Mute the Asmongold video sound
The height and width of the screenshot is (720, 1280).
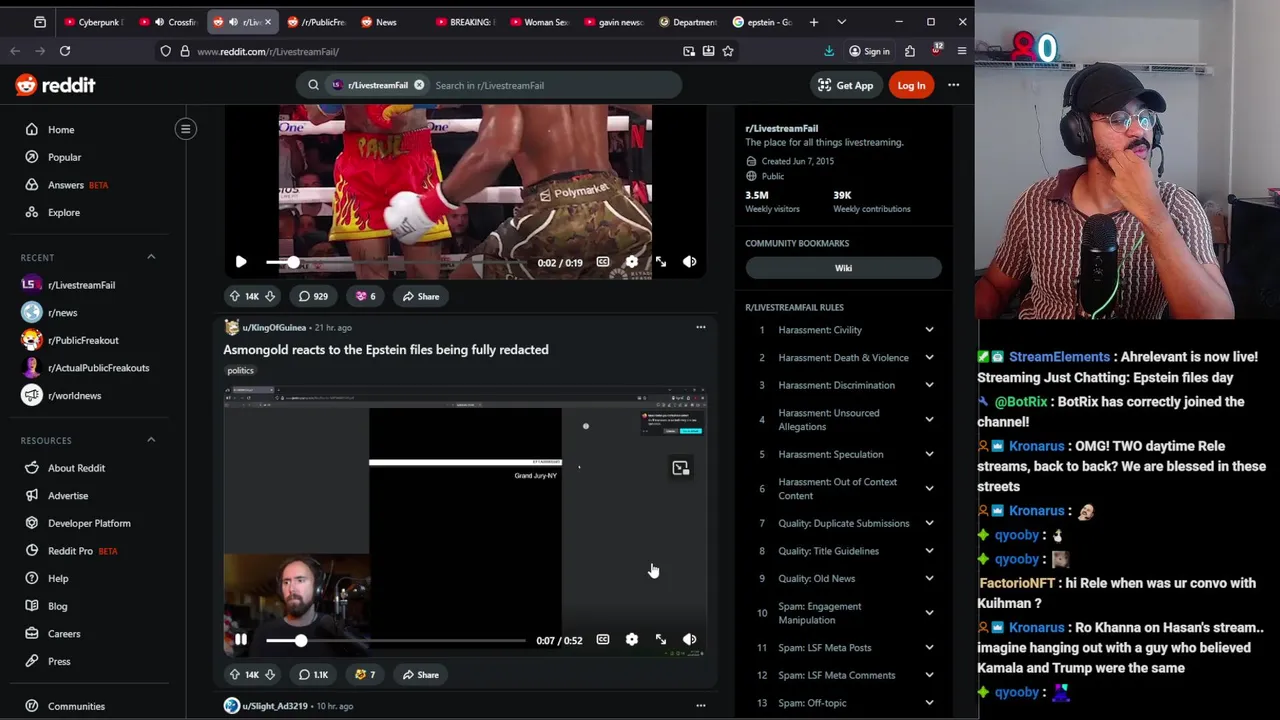pos(690,640)
